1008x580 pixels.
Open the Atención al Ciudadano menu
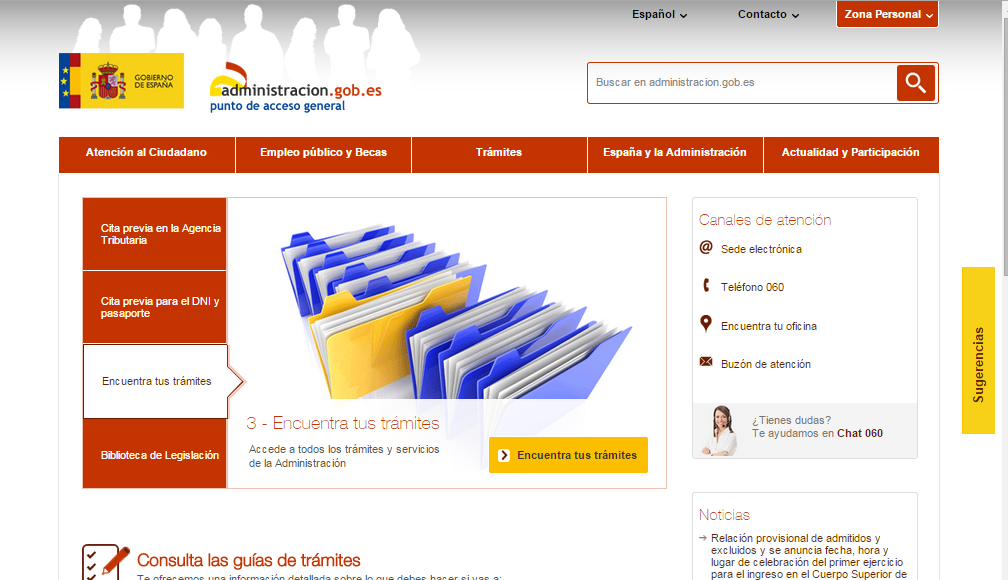[x=146, y=153]
